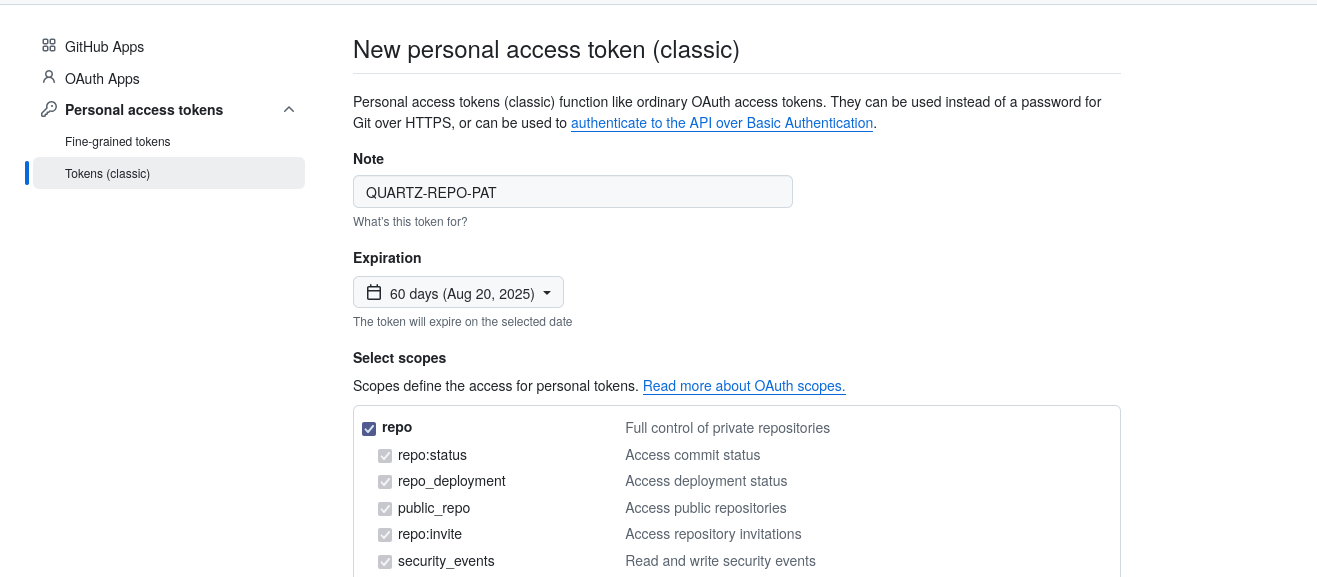Click the calendar icon in Expiration selector

click(374, 293)
